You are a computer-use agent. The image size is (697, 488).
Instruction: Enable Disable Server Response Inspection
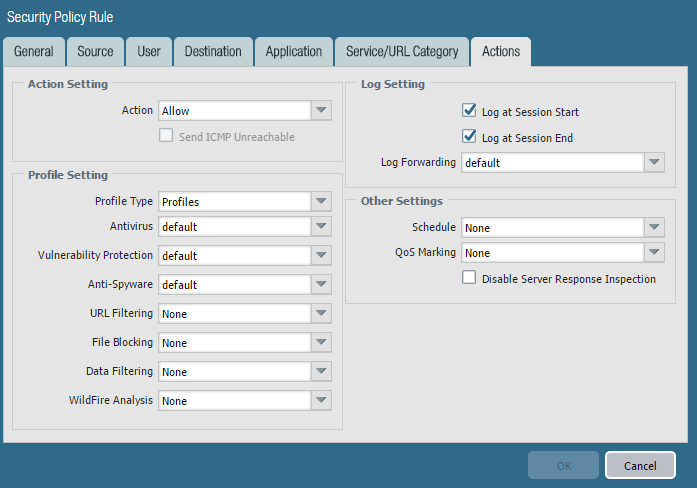[x=469, y=278]
